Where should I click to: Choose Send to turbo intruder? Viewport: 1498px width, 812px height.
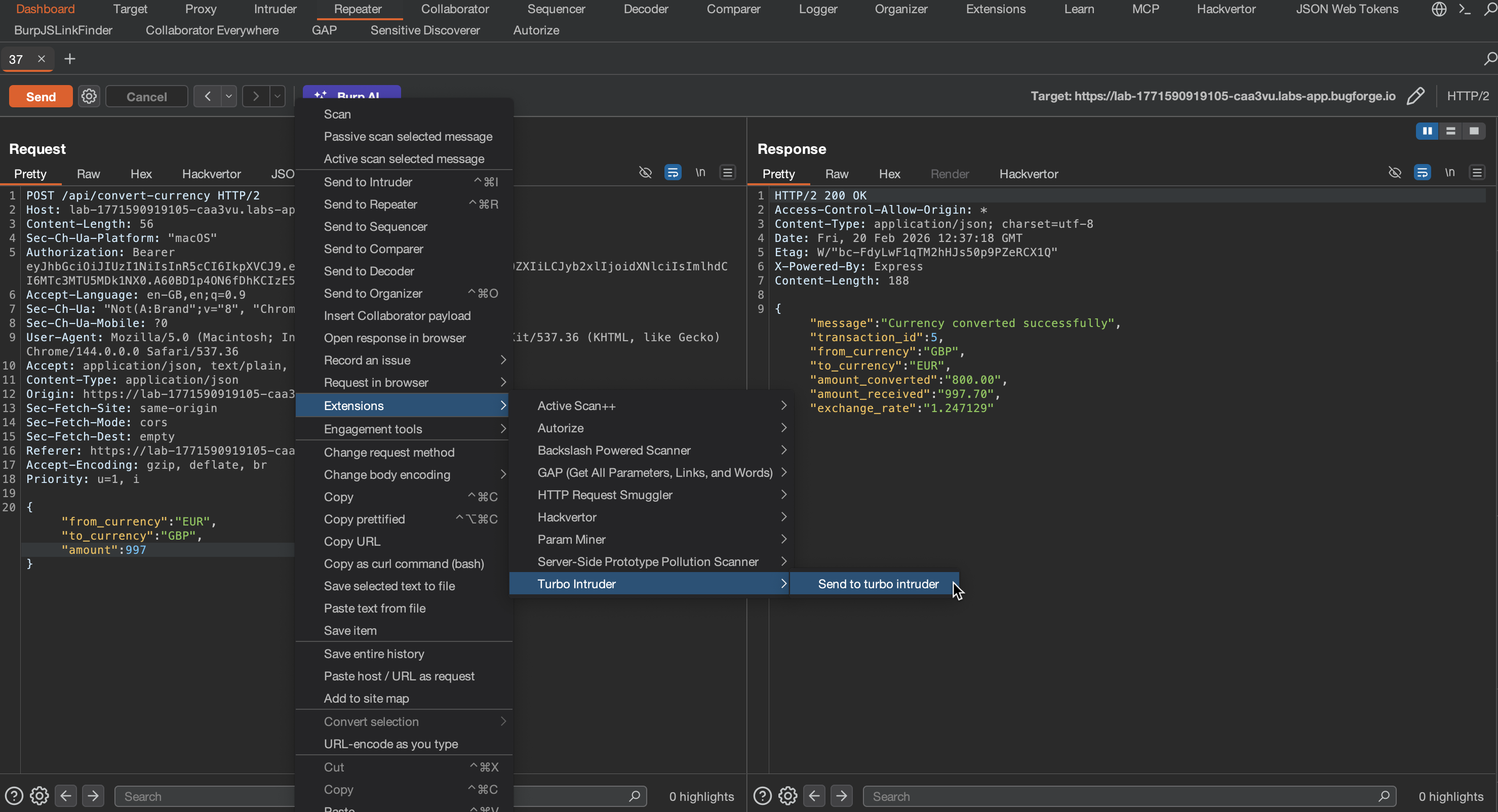(878, 584)
